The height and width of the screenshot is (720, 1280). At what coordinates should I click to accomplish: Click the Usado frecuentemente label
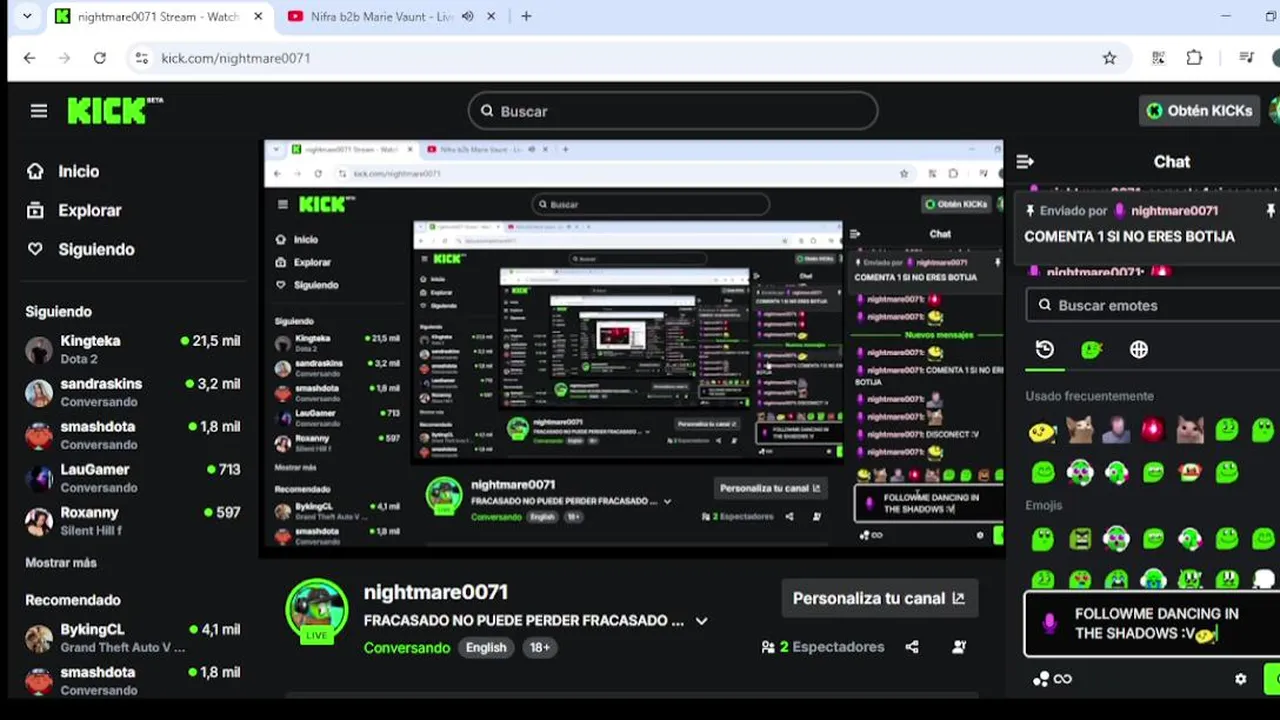pyautogui.click(x=1089, y=396)
